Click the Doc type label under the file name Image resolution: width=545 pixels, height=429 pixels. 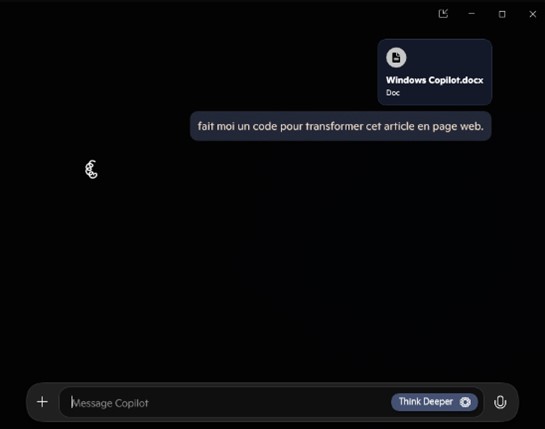pyautogui.click(x=393, y=93)
